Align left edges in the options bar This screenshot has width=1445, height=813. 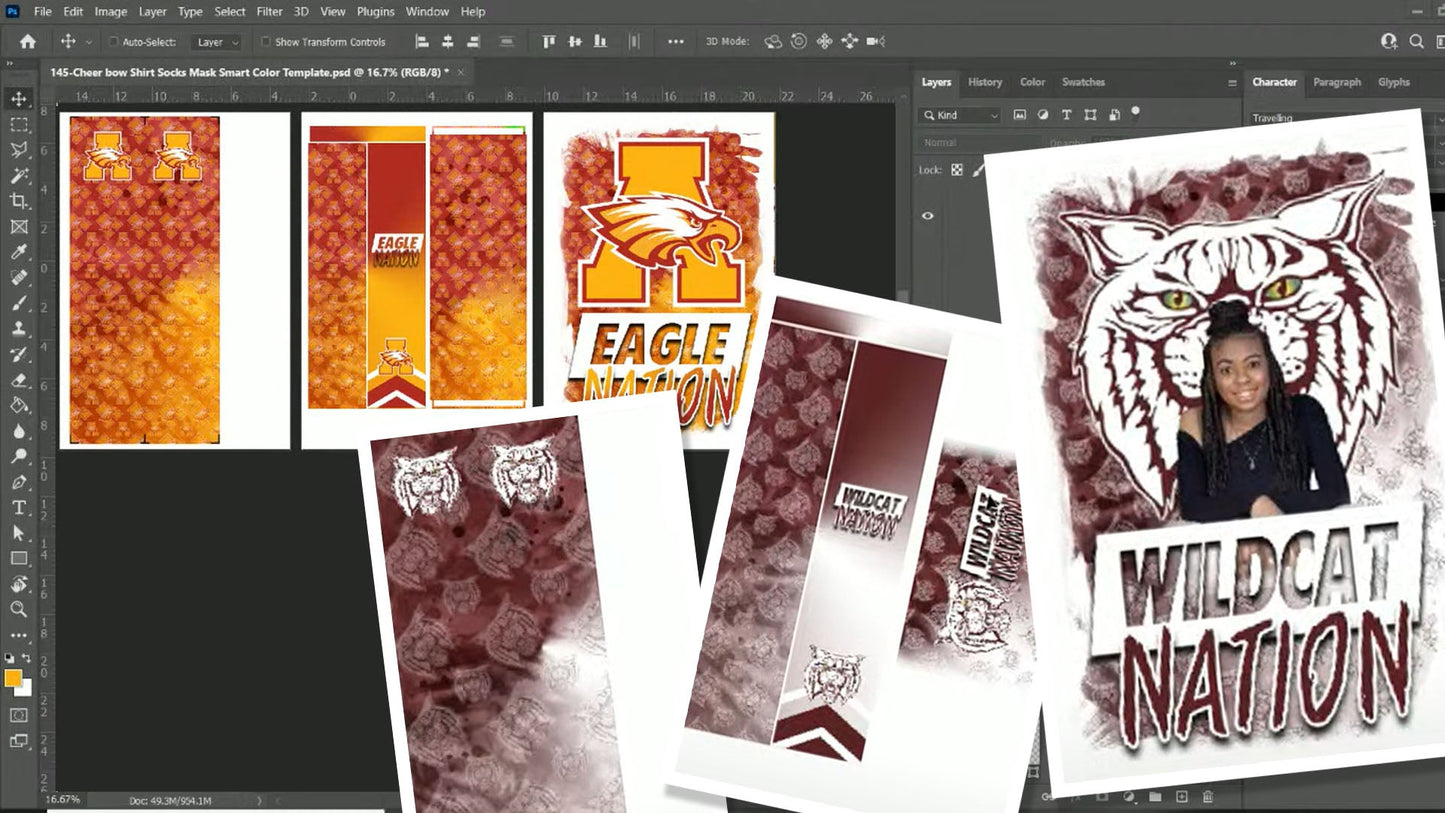[x=422, y=42]
